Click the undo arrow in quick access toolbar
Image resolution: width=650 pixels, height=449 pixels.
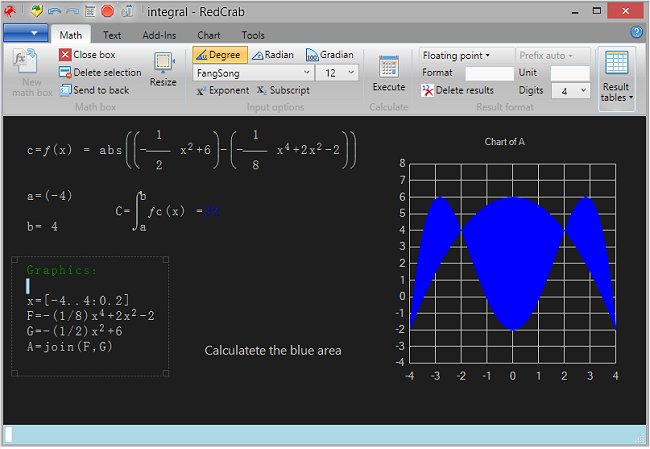click(54, 11)
